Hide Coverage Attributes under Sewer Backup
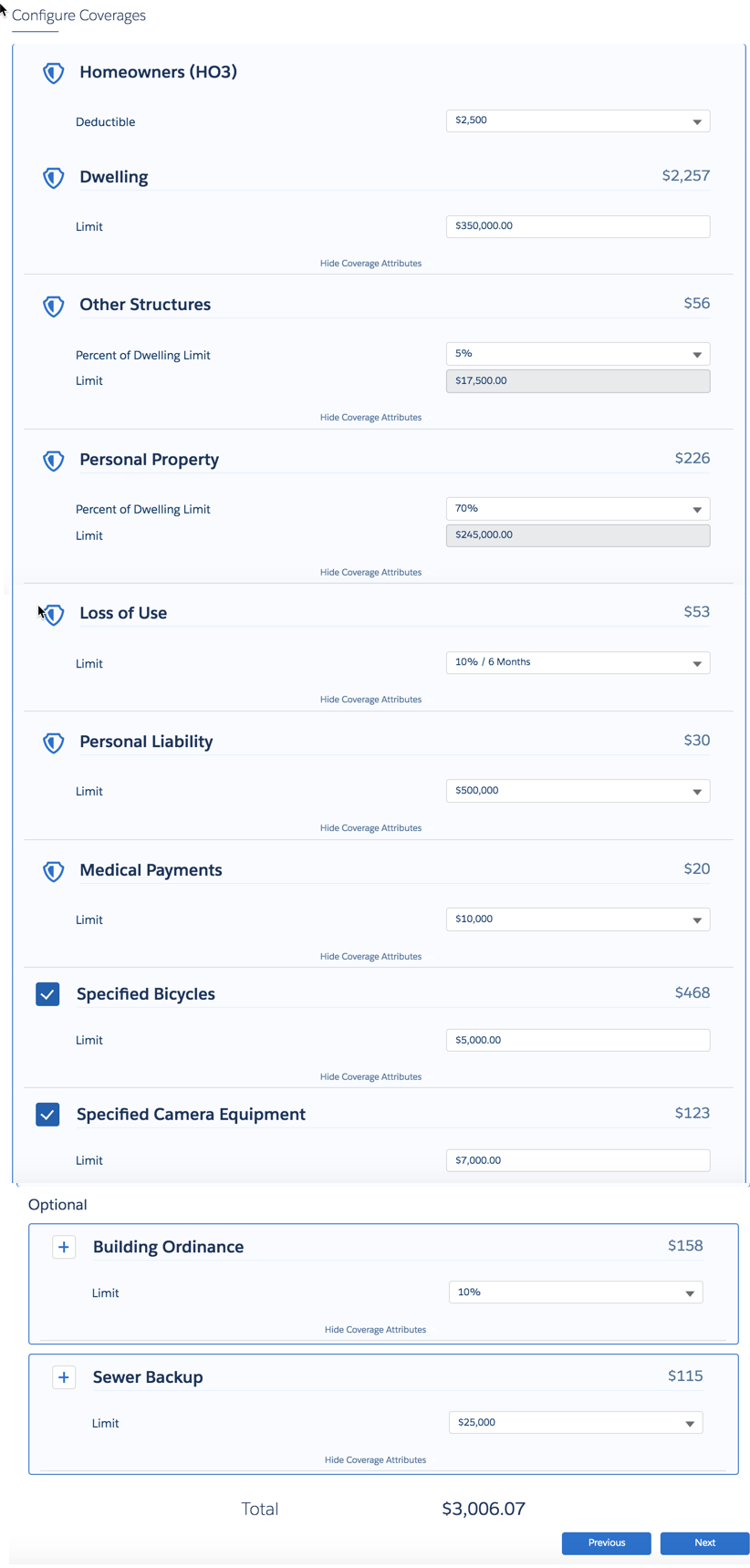The height and width of the screenshot is (1568, 750). pos(375,1460)
